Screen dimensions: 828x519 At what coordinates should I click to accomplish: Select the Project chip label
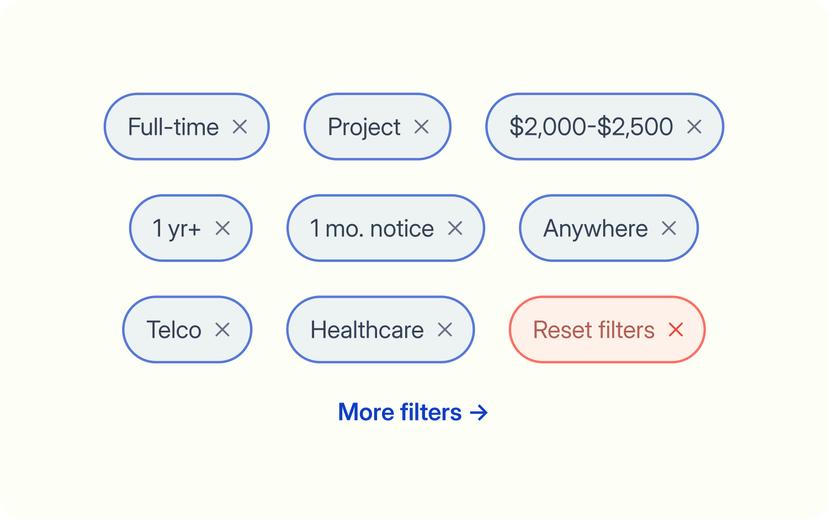tap(364, 128)
